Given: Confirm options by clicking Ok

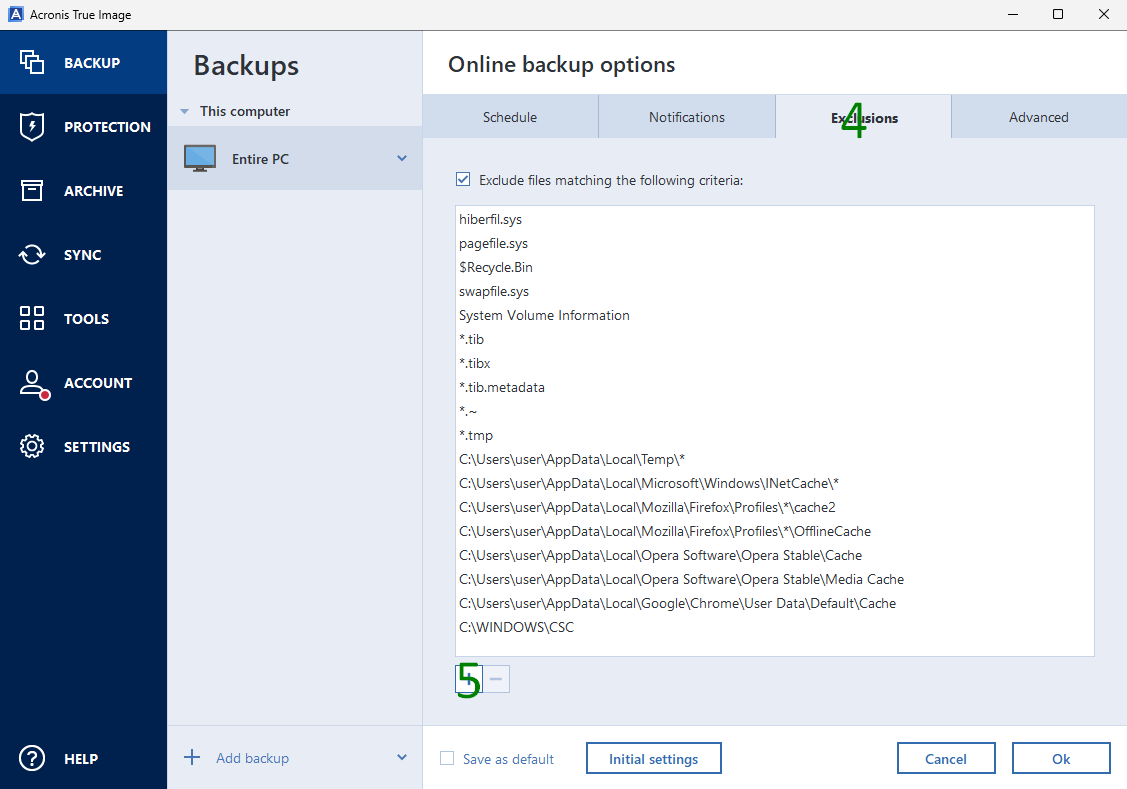Looking at the screenshot, I should tap(1061, 757).
